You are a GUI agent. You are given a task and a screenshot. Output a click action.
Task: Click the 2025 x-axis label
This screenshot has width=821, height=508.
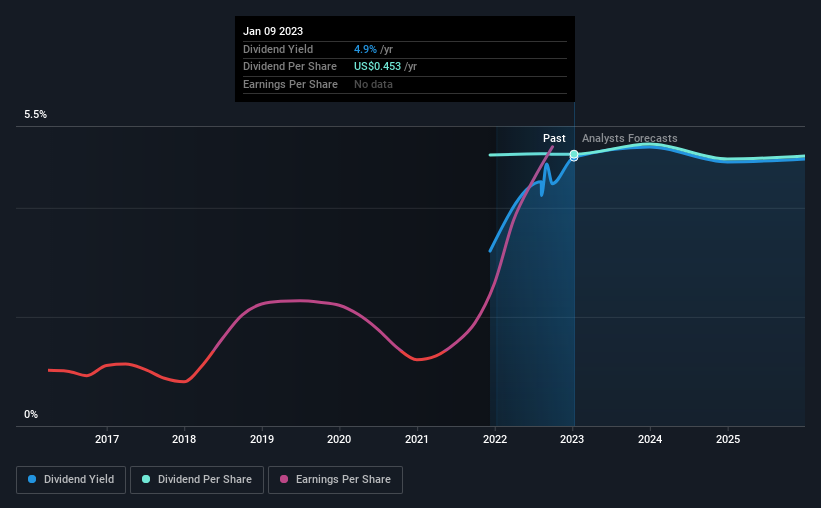[x=728, y=439]
